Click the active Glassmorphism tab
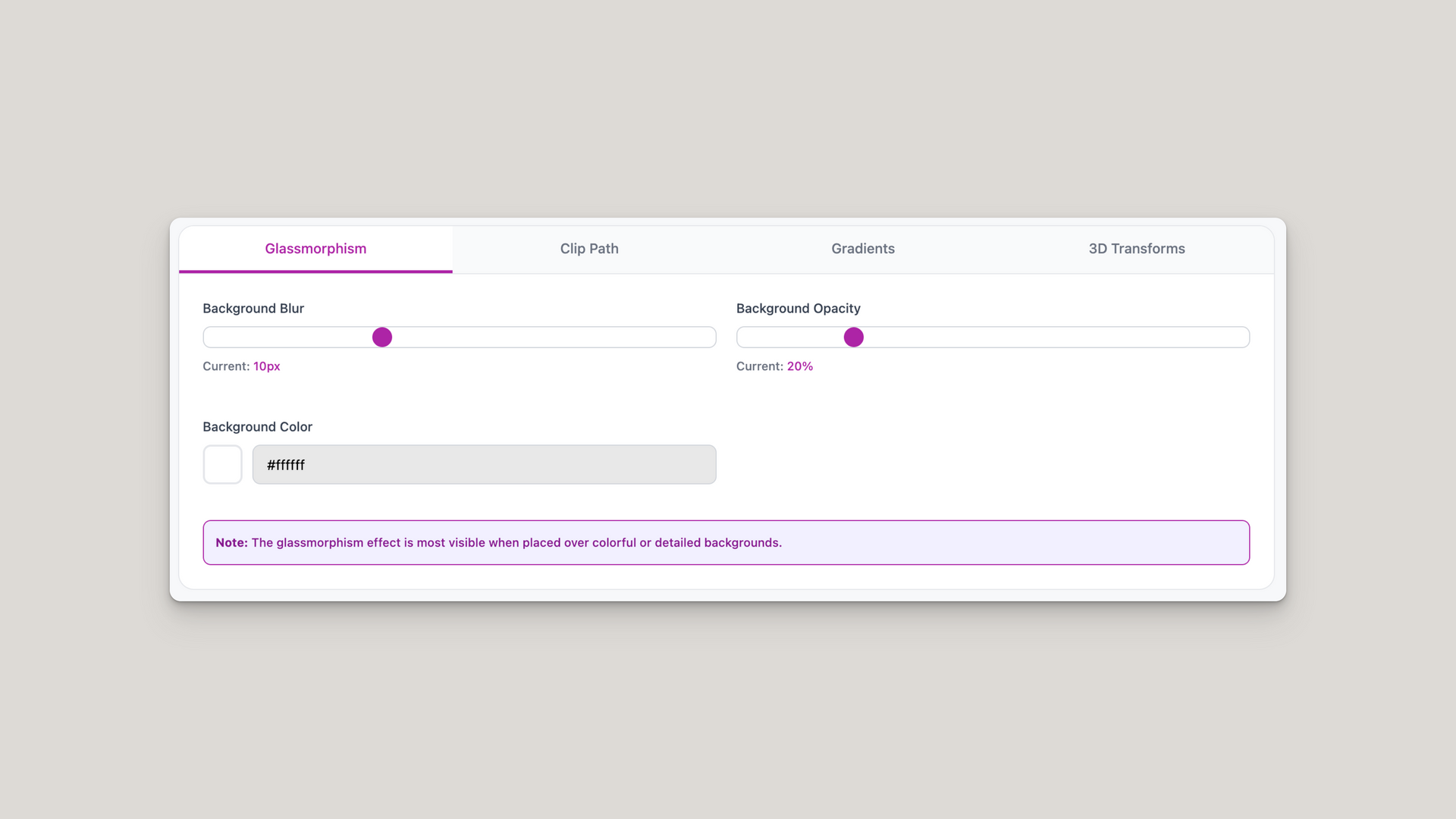The width and height of the screenshot is (1456, 819). pyautogui.click(x=315, y=249)
